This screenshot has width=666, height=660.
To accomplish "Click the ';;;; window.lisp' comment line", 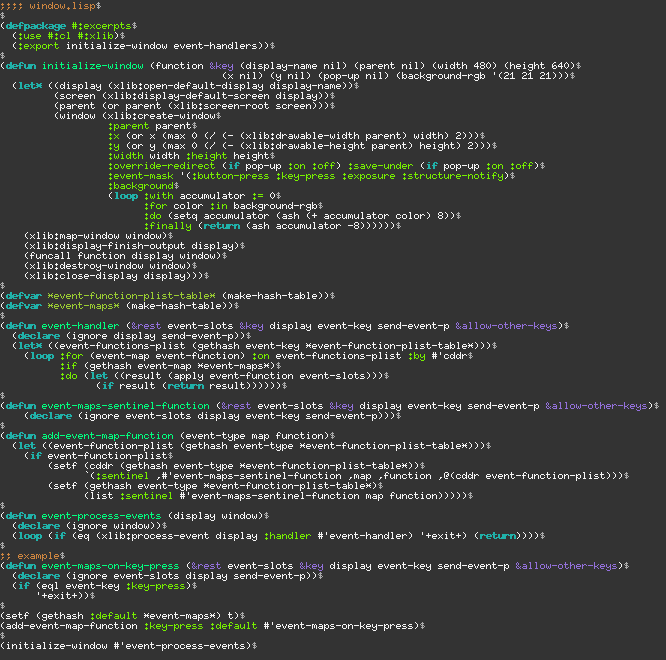I will tap(51, 6).
